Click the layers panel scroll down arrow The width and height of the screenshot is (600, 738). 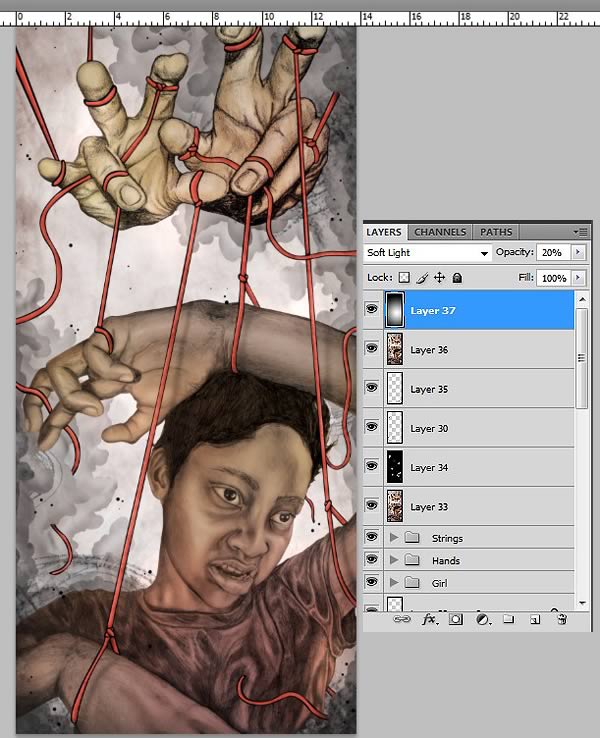pos(582,603)
